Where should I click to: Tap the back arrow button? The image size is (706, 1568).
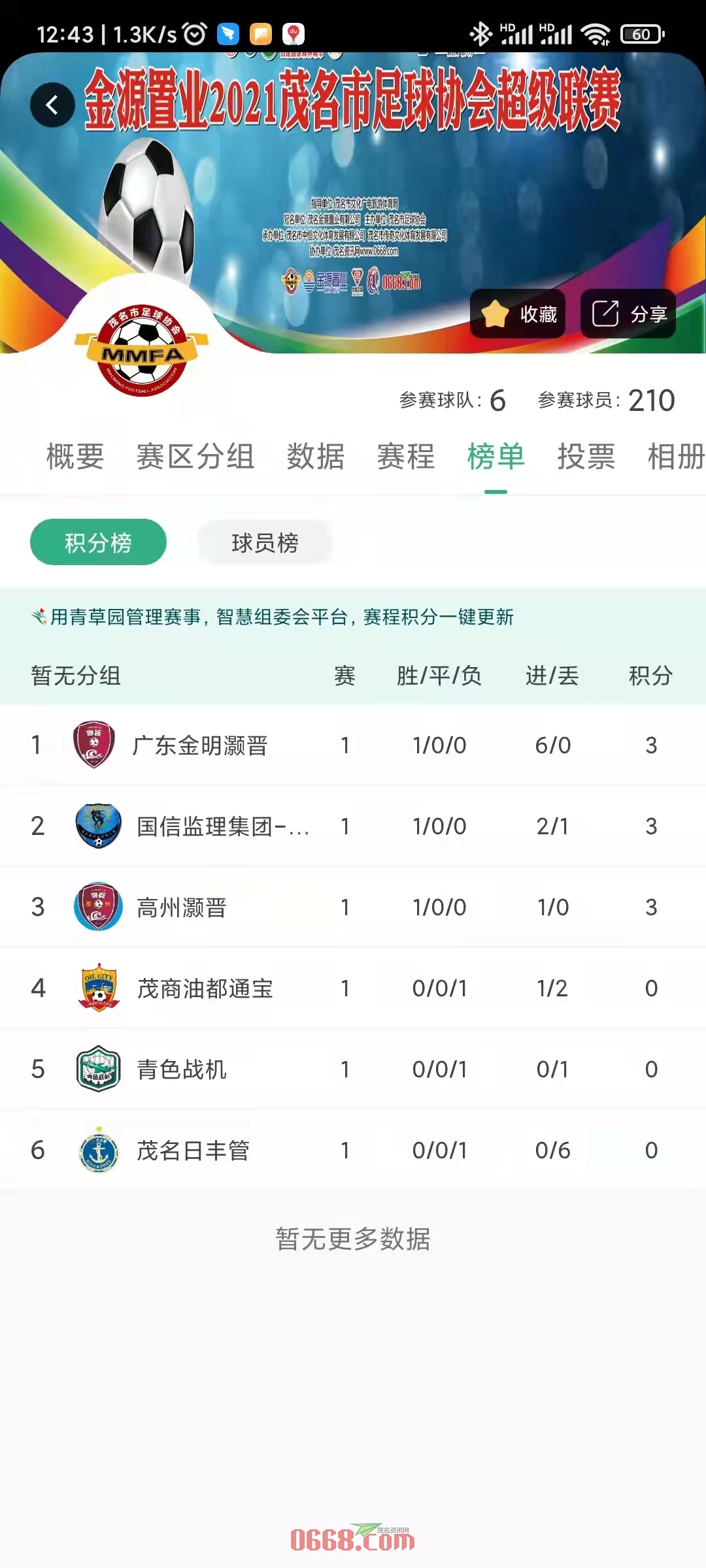[52, 105]
